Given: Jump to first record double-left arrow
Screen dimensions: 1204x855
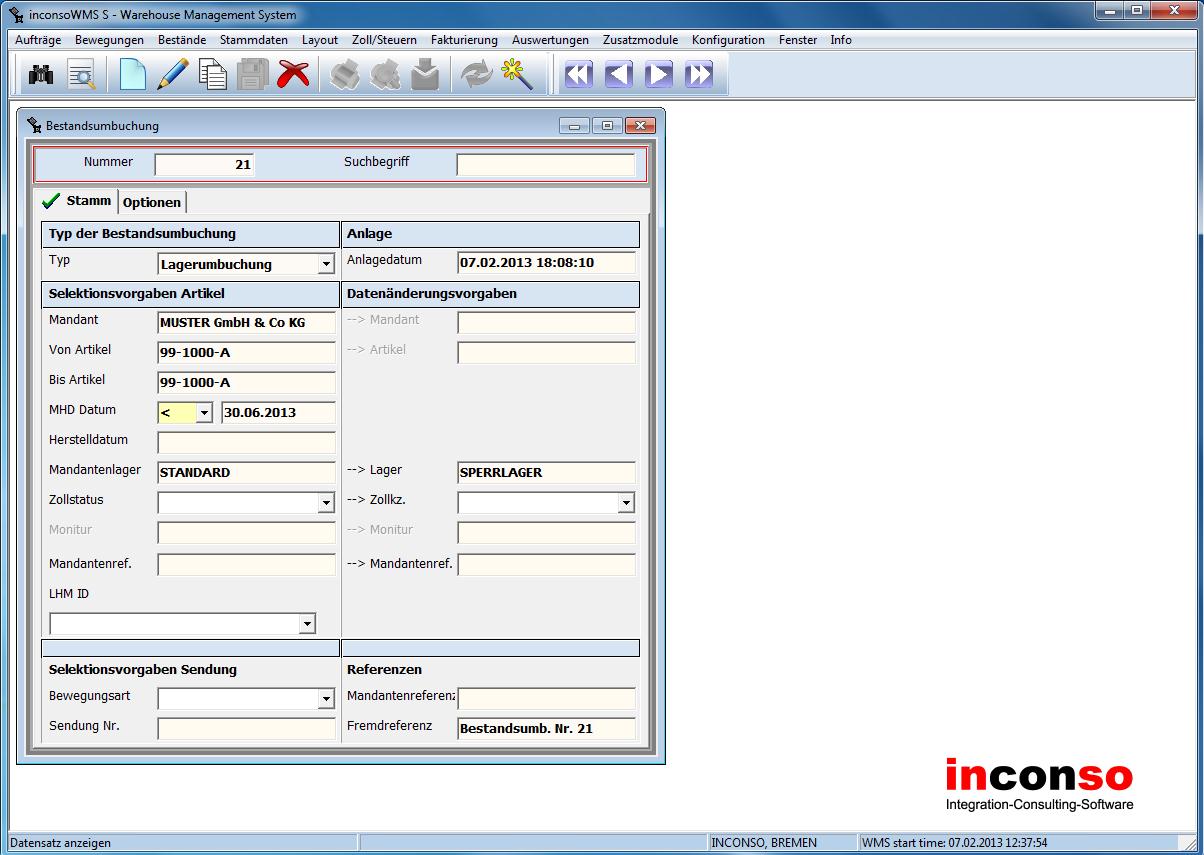Looking at the screenshot, I should [x=579, y=75].
